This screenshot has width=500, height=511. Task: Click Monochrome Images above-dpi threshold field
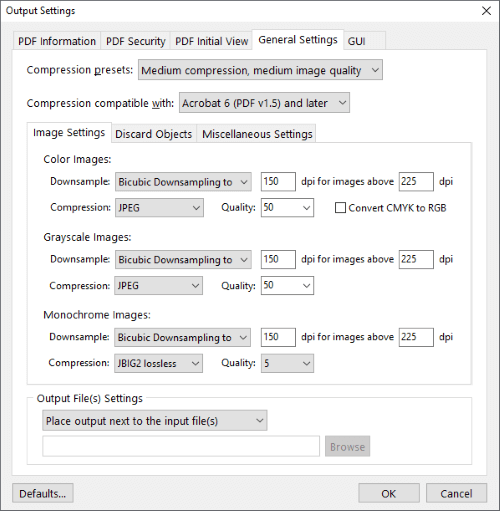click(x=416, y=337)
